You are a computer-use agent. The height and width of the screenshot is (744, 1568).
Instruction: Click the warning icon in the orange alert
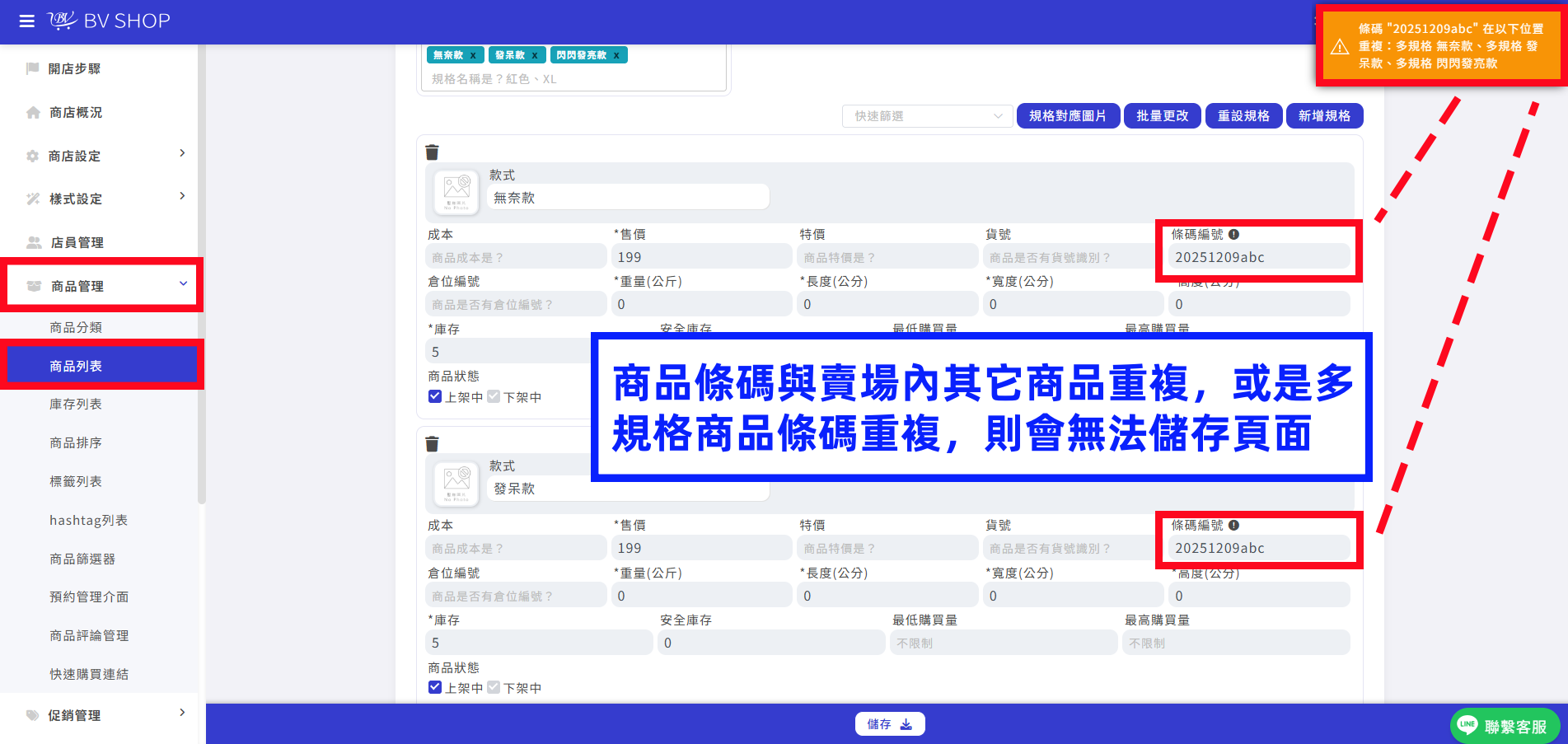click(x=1340, y=46)
